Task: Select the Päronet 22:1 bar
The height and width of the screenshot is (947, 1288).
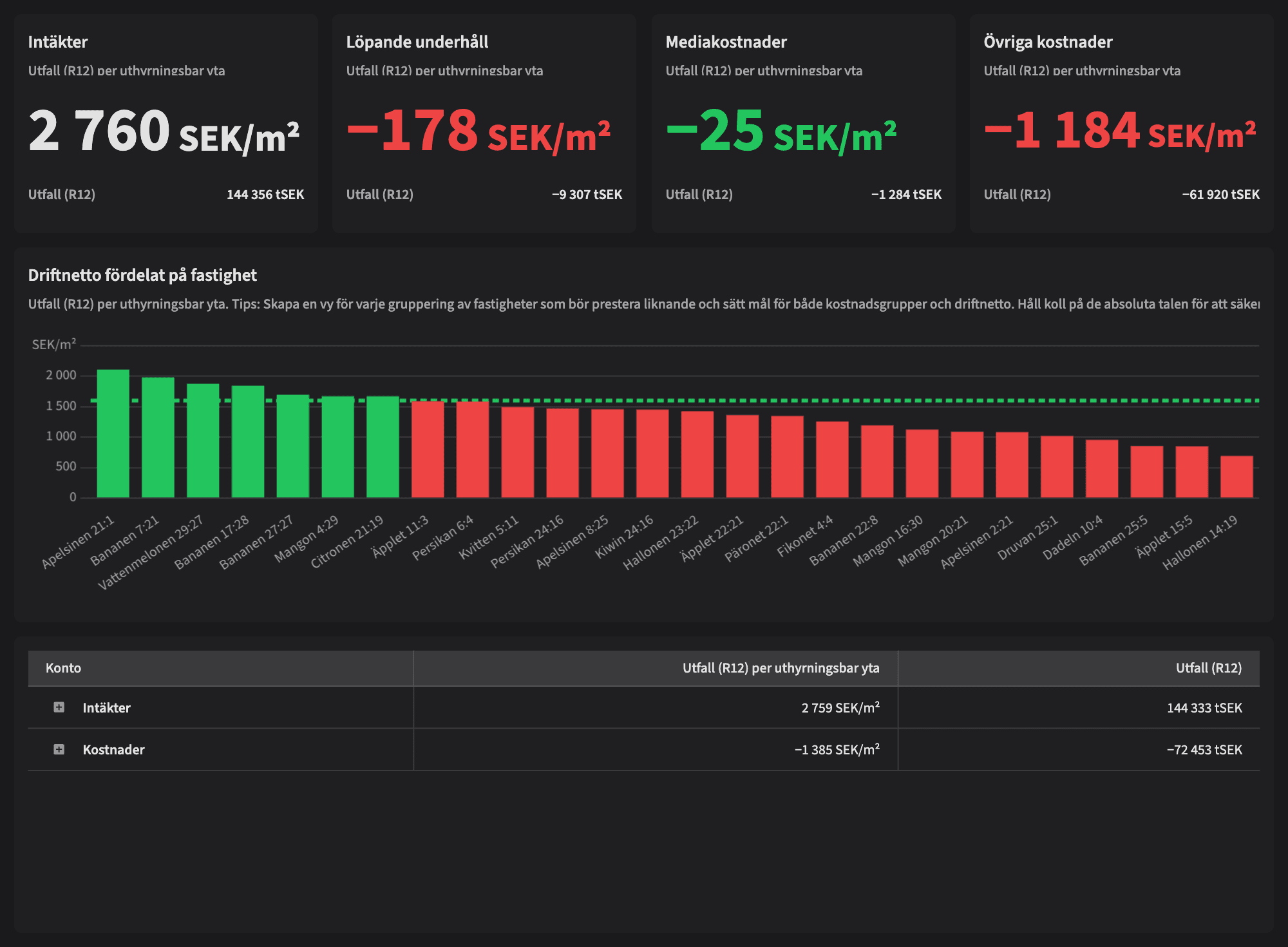Action: pyautogui.click(x=787, y=457)
